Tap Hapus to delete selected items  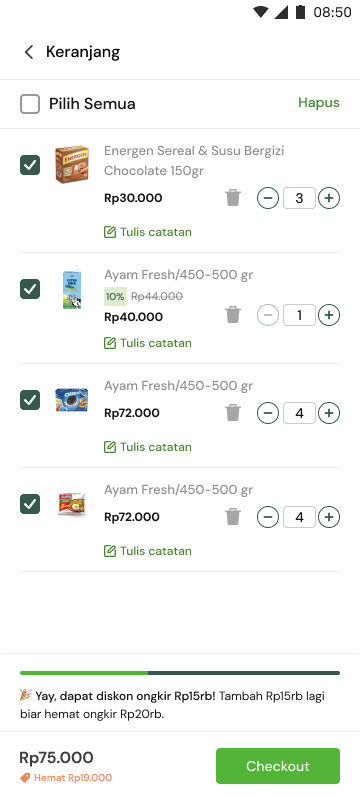(x=319, y=103)
